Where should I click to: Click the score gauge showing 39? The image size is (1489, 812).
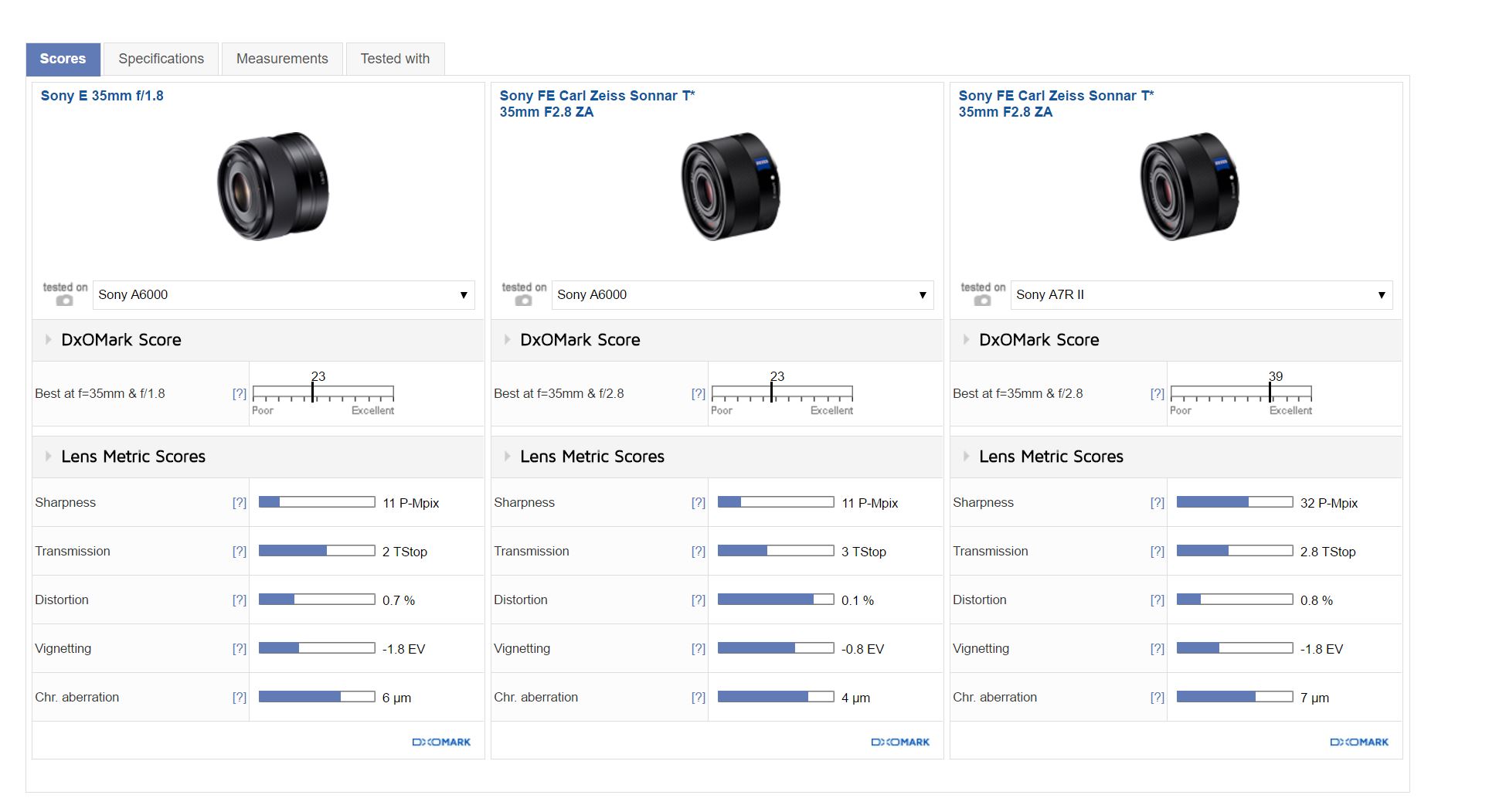(x=1241, y=393)
